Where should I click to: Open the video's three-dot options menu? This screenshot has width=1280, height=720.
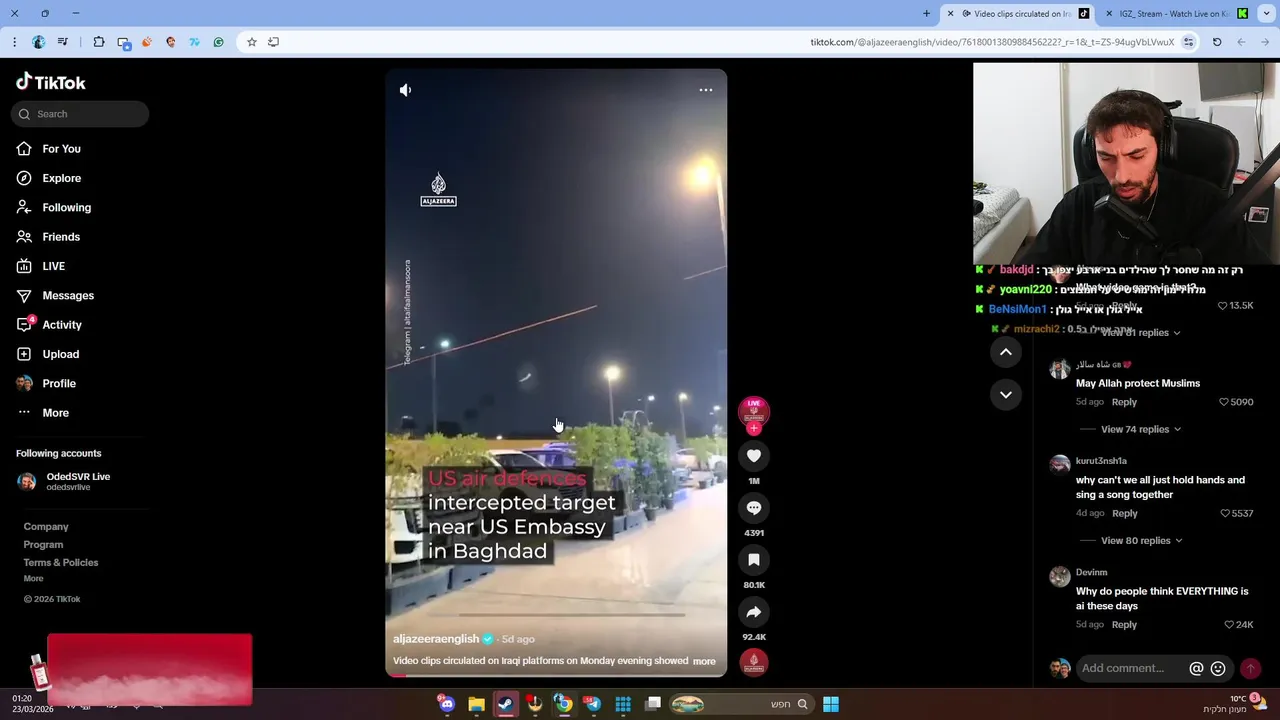pos(706,90)
